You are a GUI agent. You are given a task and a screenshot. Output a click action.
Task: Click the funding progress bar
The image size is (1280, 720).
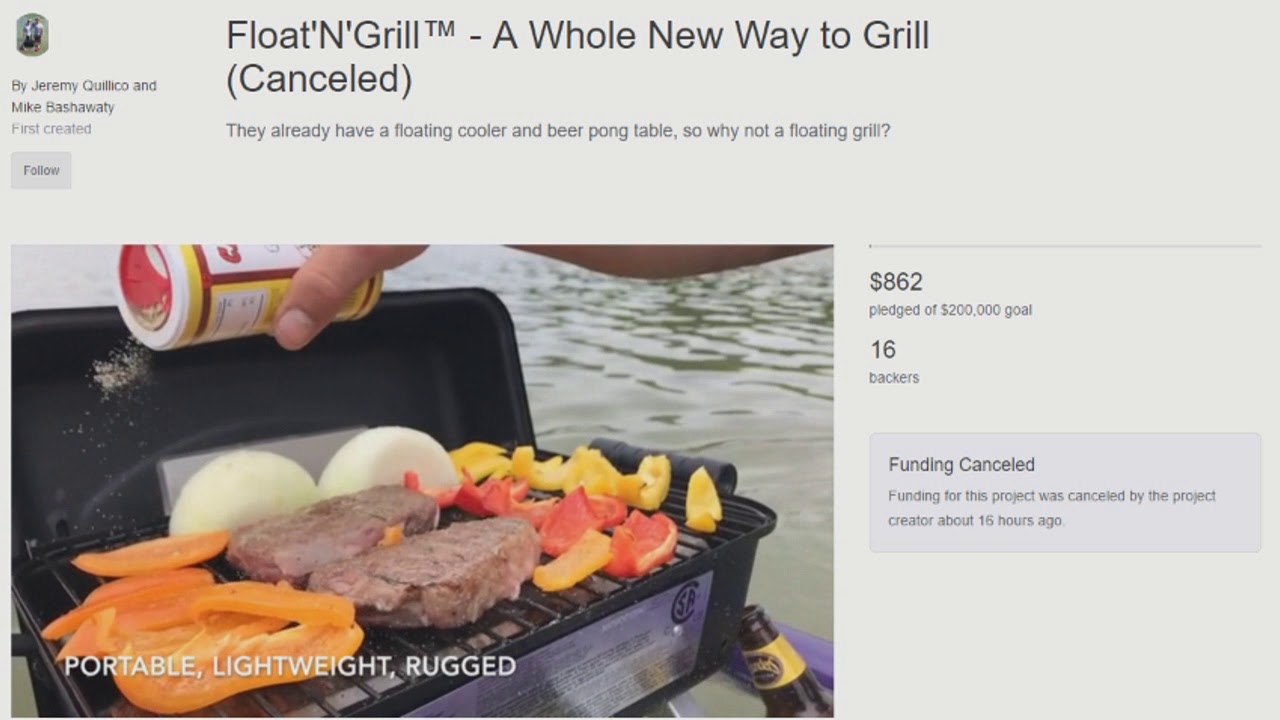(x=1065, y=245)
